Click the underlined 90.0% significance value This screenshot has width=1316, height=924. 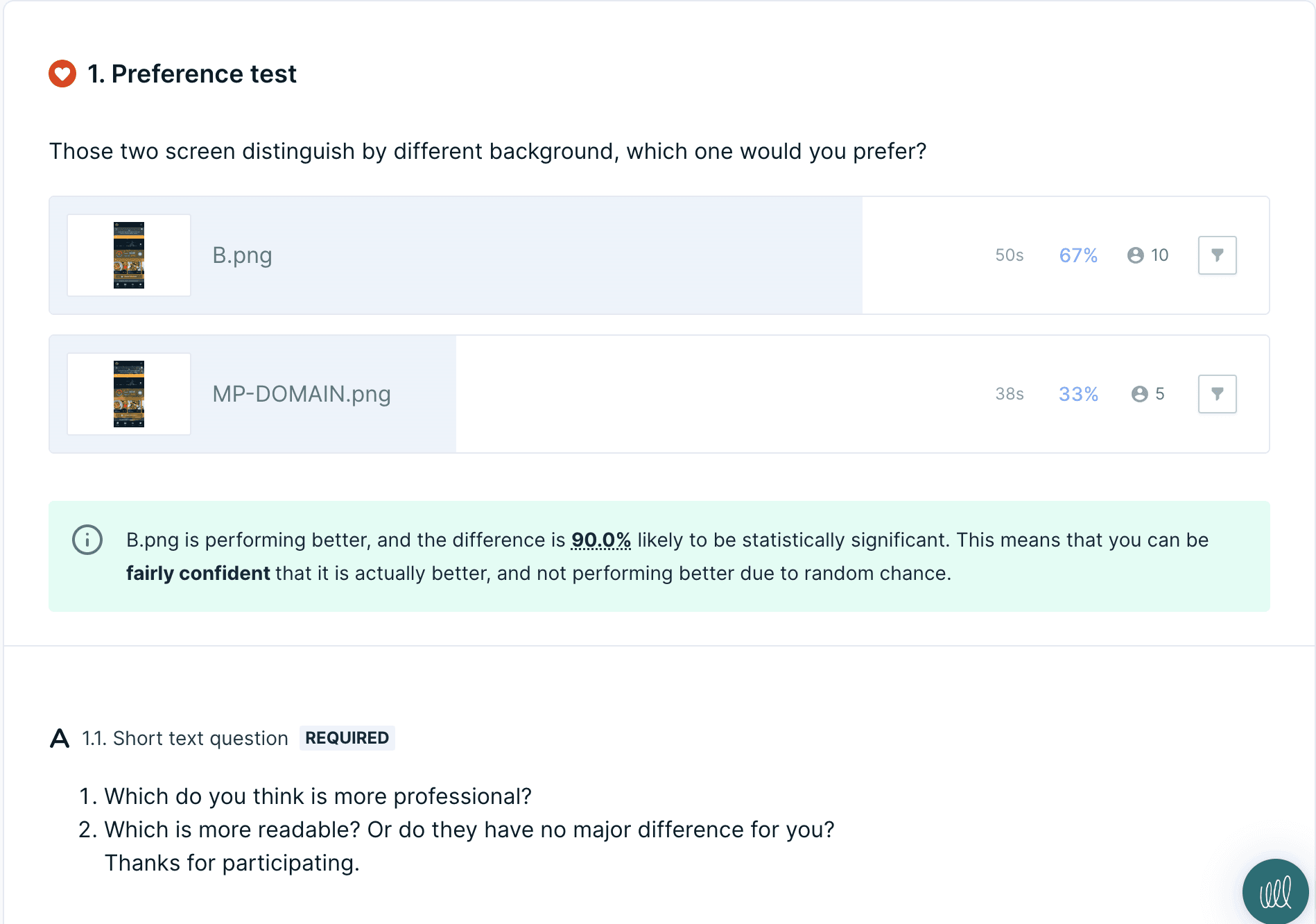click(x=600, y=540)
